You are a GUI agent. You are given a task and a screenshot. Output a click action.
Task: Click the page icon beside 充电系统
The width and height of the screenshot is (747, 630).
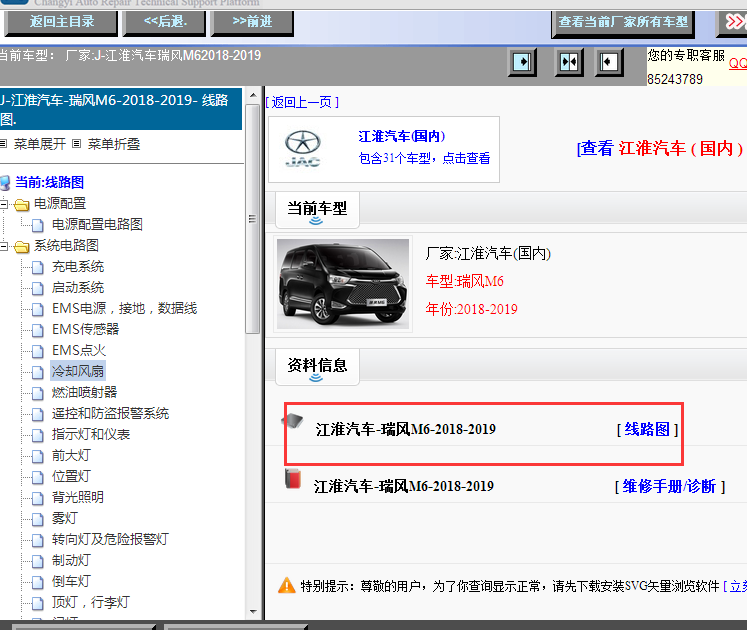(38, 267)
